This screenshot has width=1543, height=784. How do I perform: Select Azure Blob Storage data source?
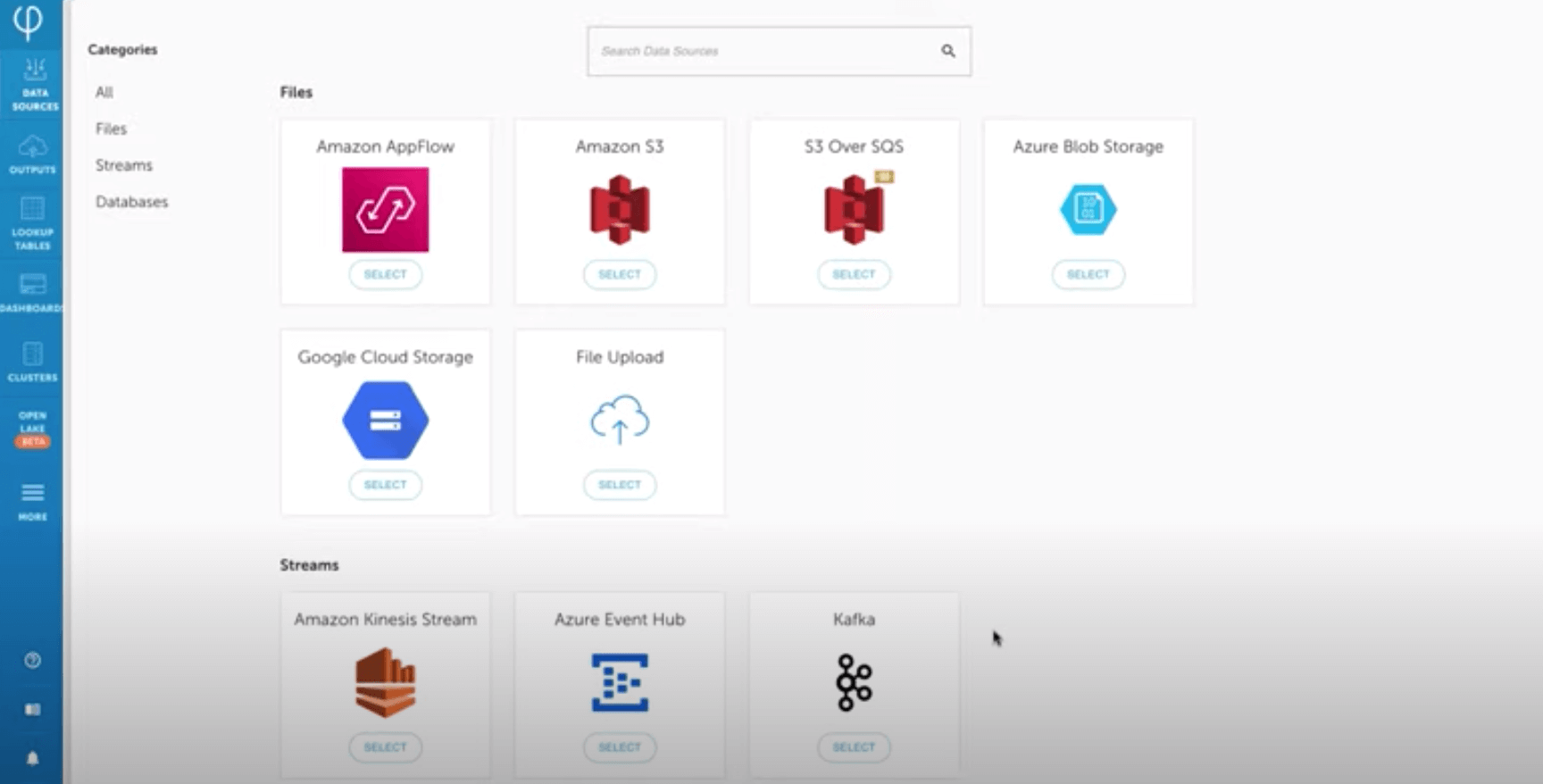pyautogui.click(x=1088, y=274)
